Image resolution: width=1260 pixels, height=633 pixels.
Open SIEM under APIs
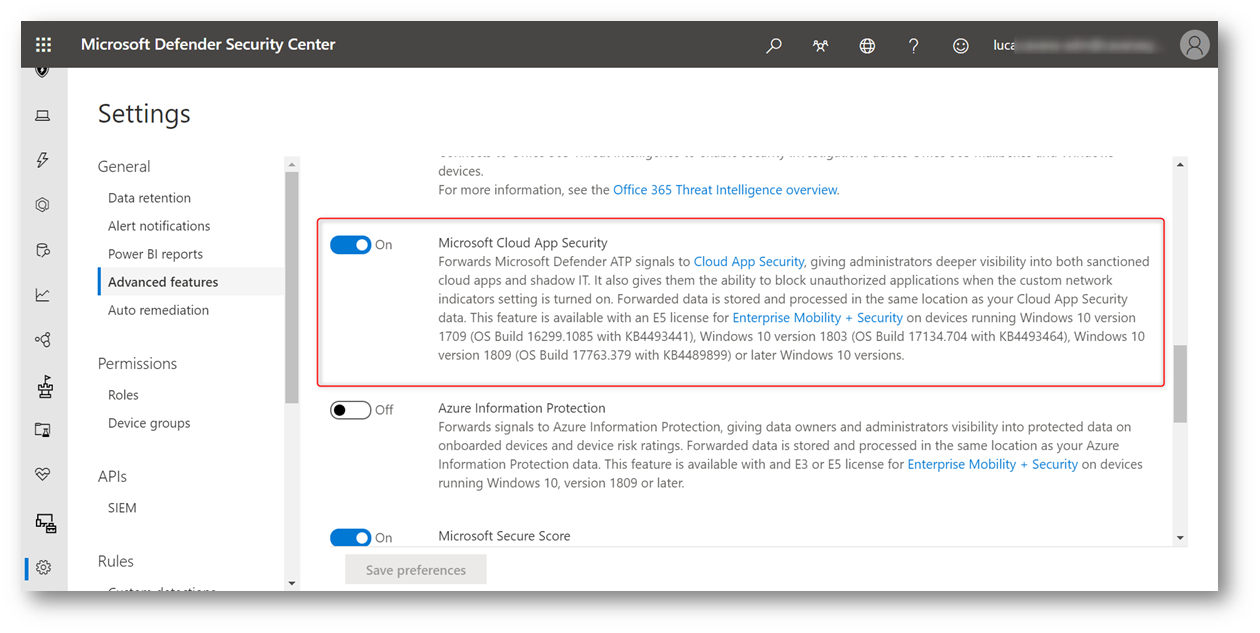[122, 508]
